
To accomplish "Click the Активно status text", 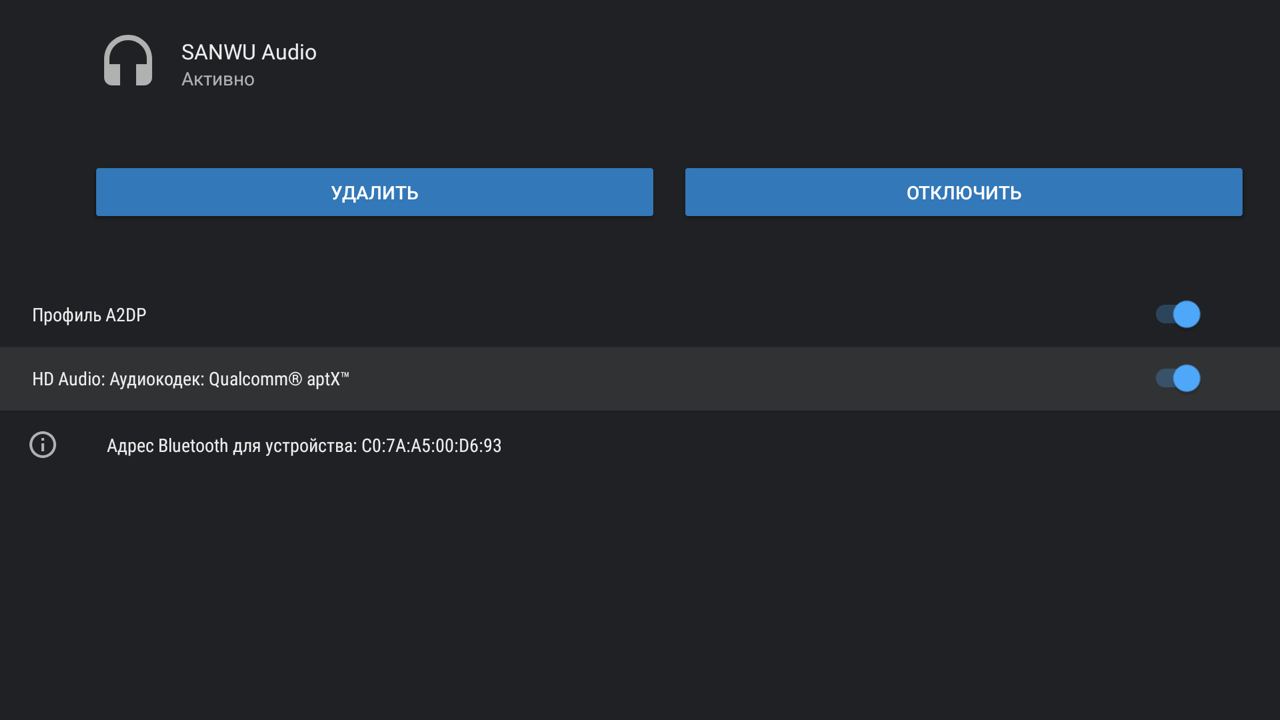I will pyautogui.click(x=218, y=79).
